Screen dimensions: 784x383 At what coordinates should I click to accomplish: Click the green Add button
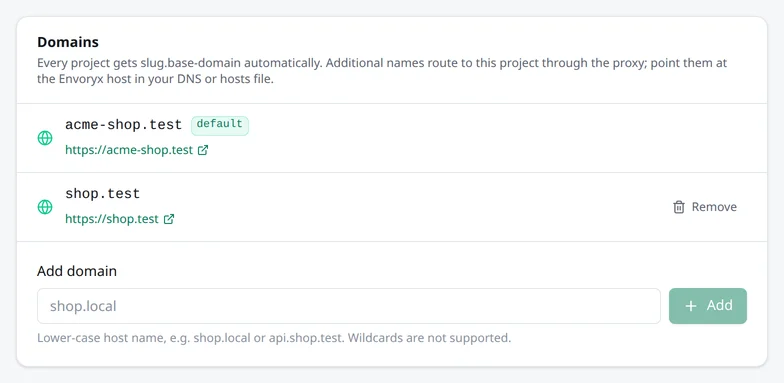click(x=708, y=306)
